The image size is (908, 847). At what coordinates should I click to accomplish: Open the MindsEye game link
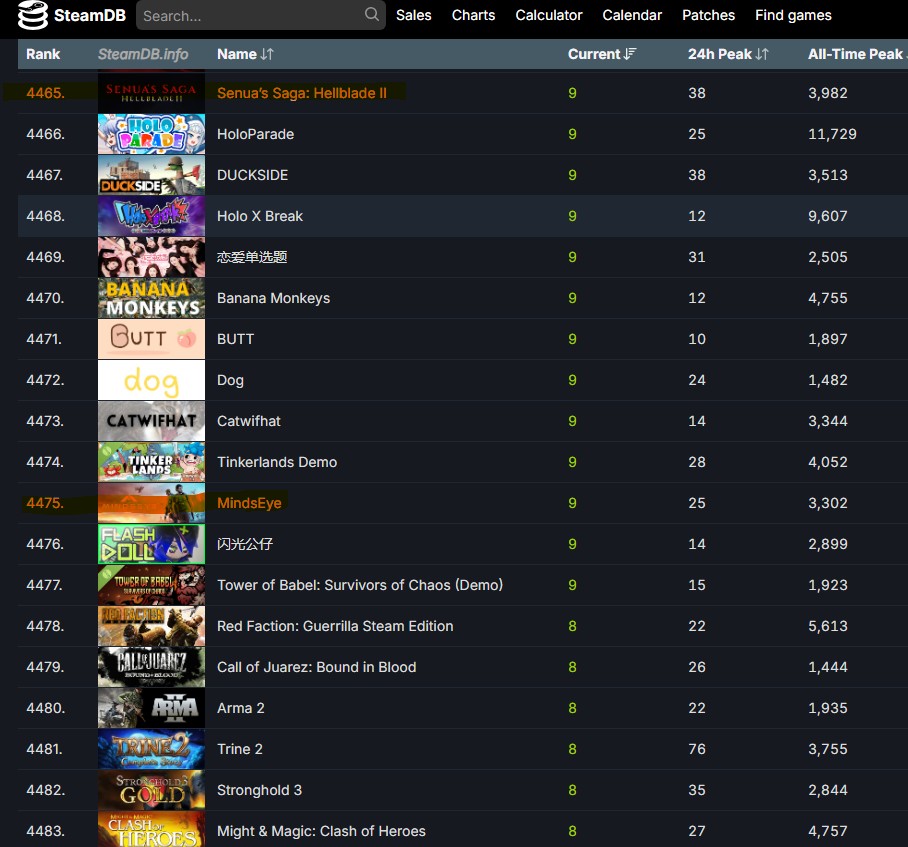click(249, 503)
